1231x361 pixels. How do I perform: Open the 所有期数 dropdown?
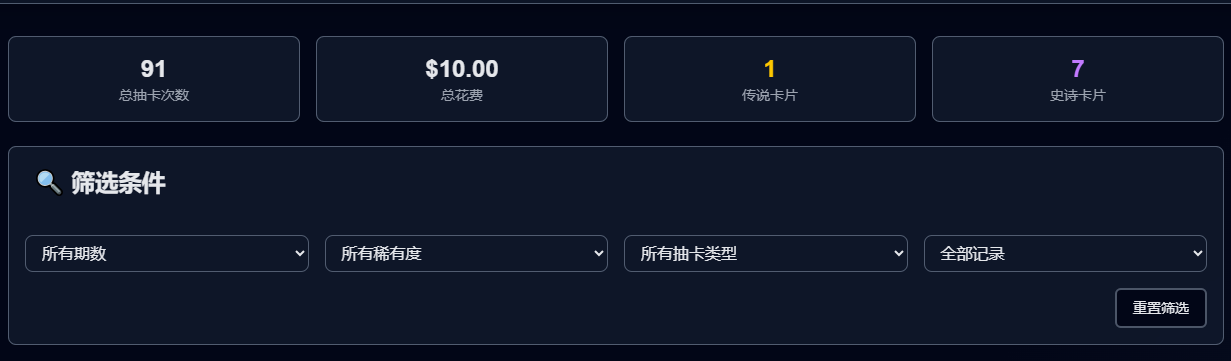pos(167,254)
